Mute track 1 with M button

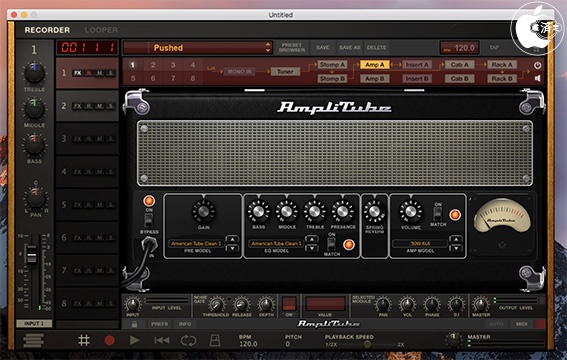99,73
